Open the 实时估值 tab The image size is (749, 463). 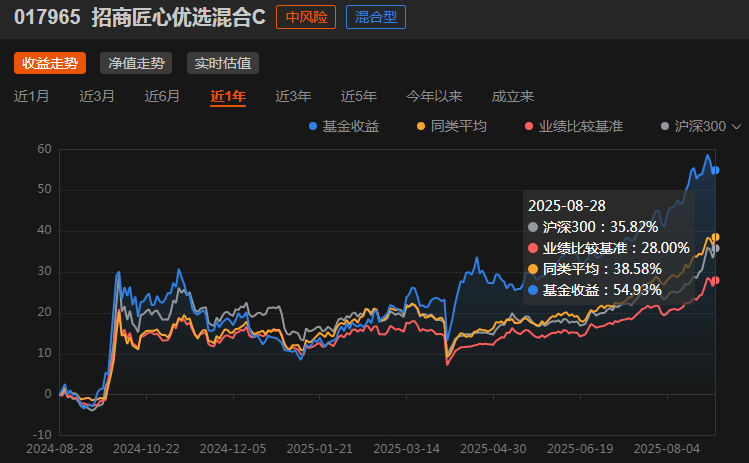click(x=223, y=63)
